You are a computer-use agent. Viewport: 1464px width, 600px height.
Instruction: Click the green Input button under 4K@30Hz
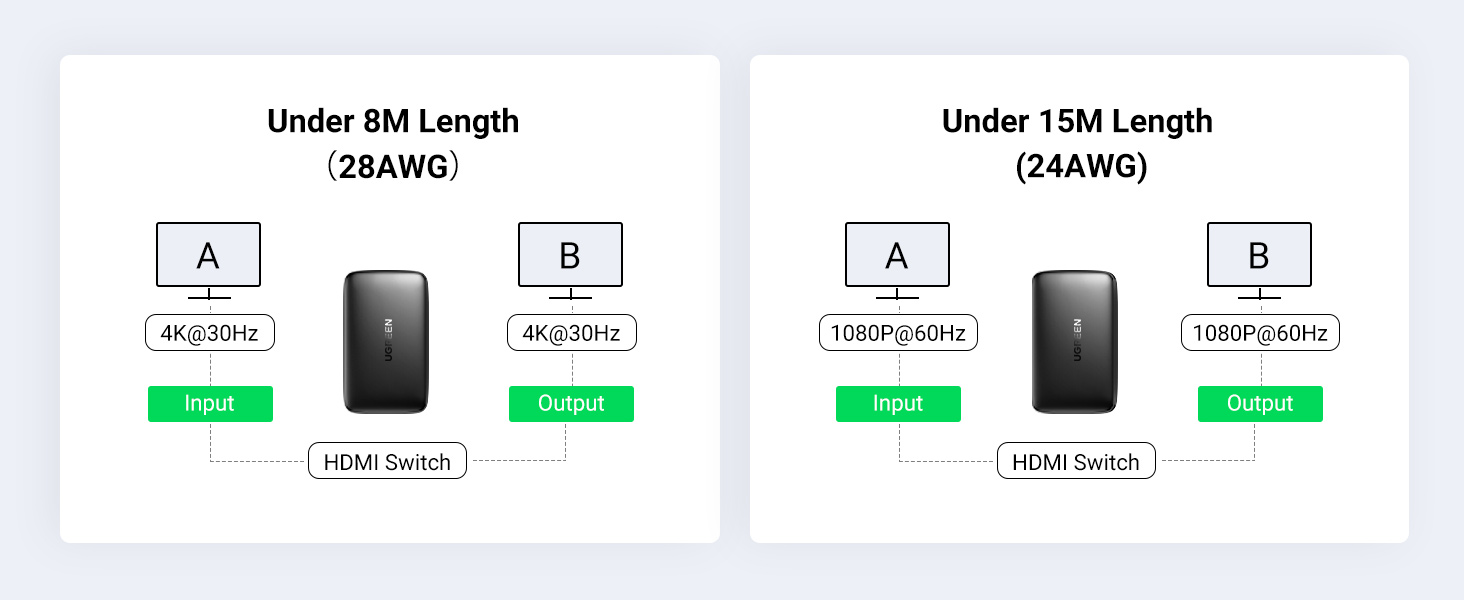click(x=210, y=404)
